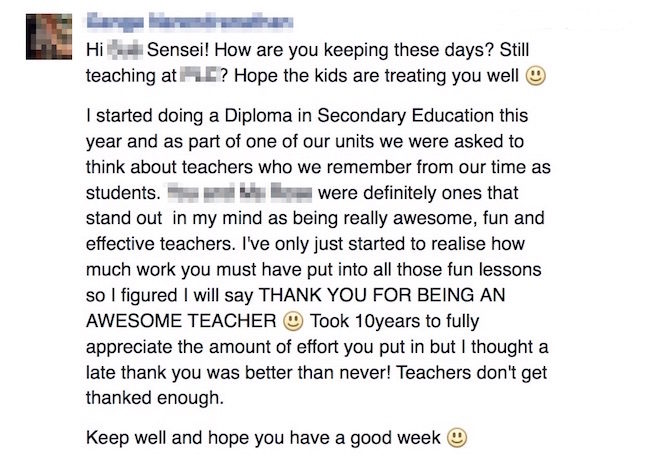This screenshot has height=460, width=650.
Task: Click the smiley emoji after "AWESOME TEACHER"
Action: click(x=293, y=323)
